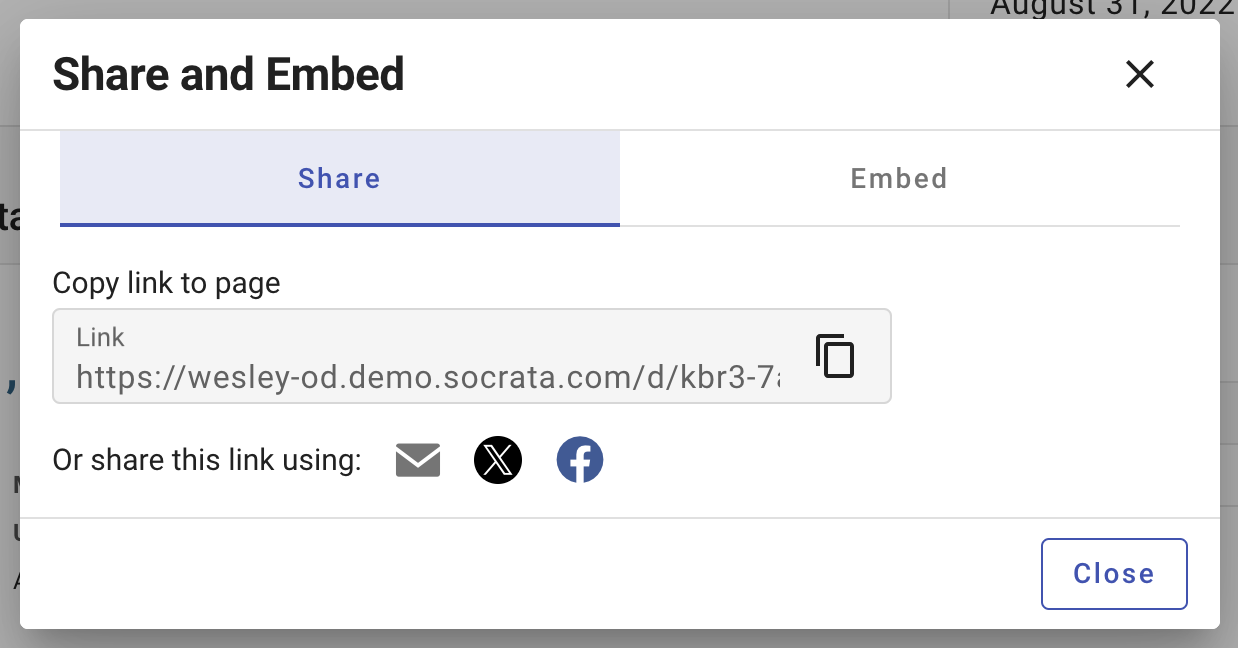Click 'Or share this link using:' text
Viewport: 1238px width, 648px height.
coord(207,461)
